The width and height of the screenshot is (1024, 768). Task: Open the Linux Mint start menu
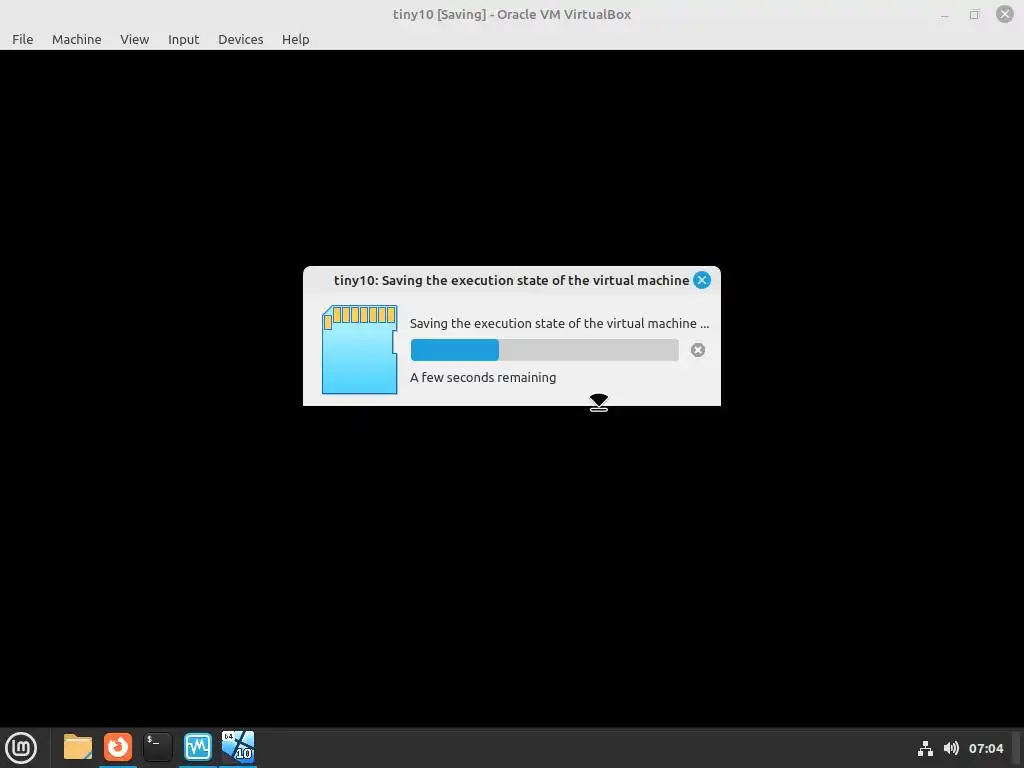click(21, 748)
